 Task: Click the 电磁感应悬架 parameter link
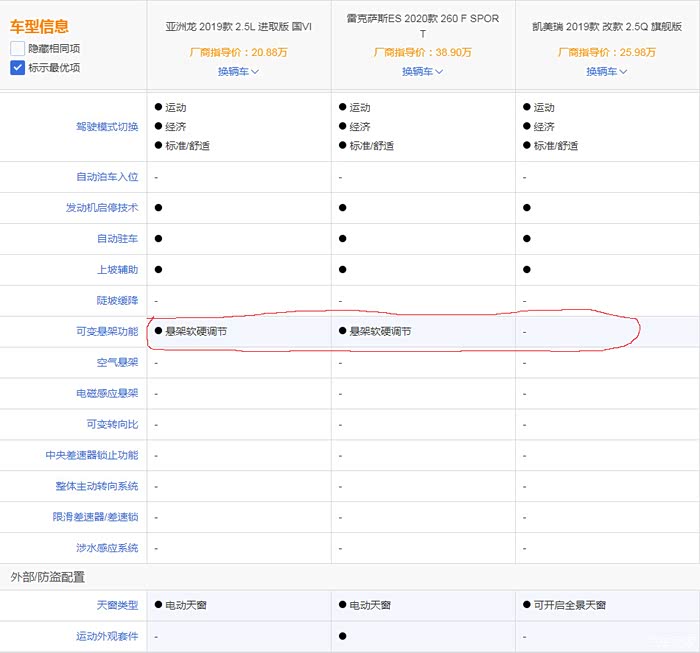coord(106,394)
